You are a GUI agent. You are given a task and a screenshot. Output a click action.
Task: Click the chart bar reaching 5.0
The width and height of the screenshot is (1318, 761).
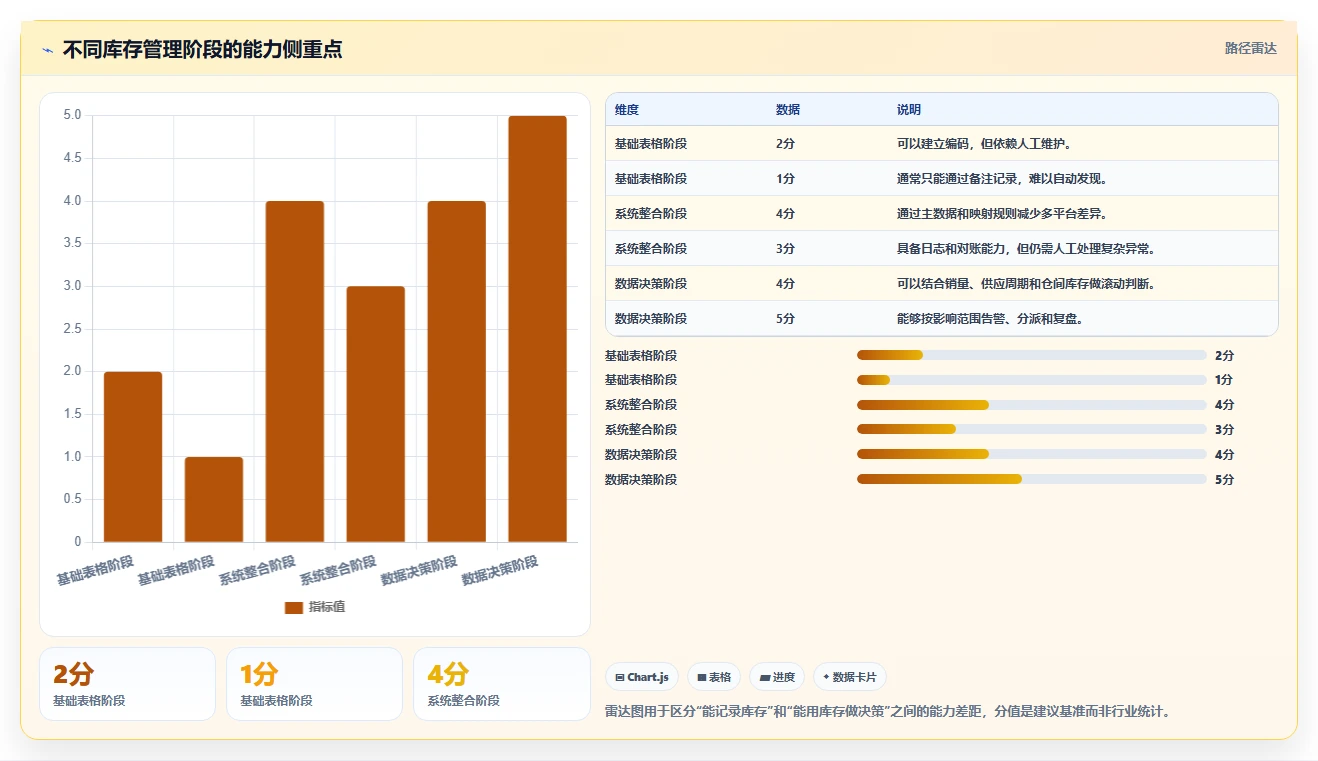pos(538,329)
